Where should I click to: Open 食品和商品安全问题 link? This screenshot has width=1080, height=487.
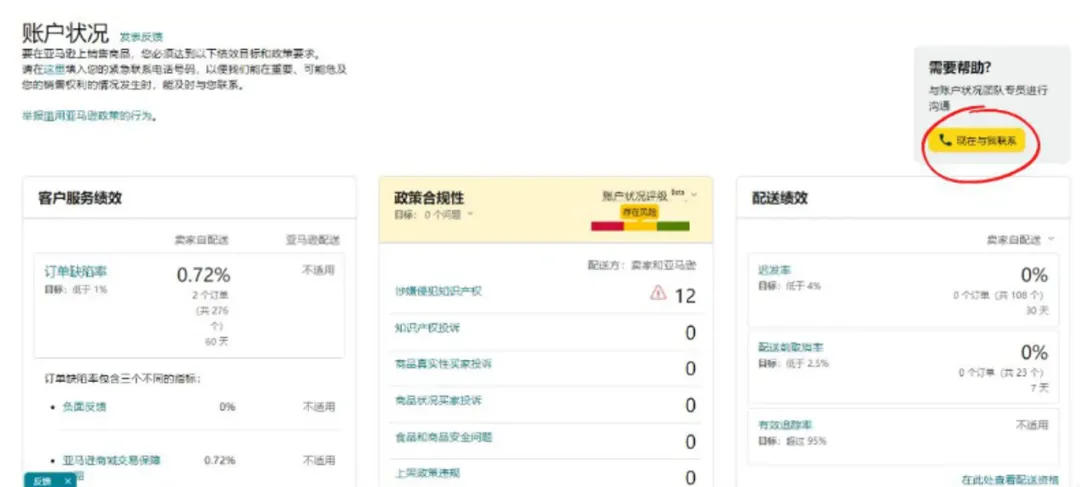444,437
